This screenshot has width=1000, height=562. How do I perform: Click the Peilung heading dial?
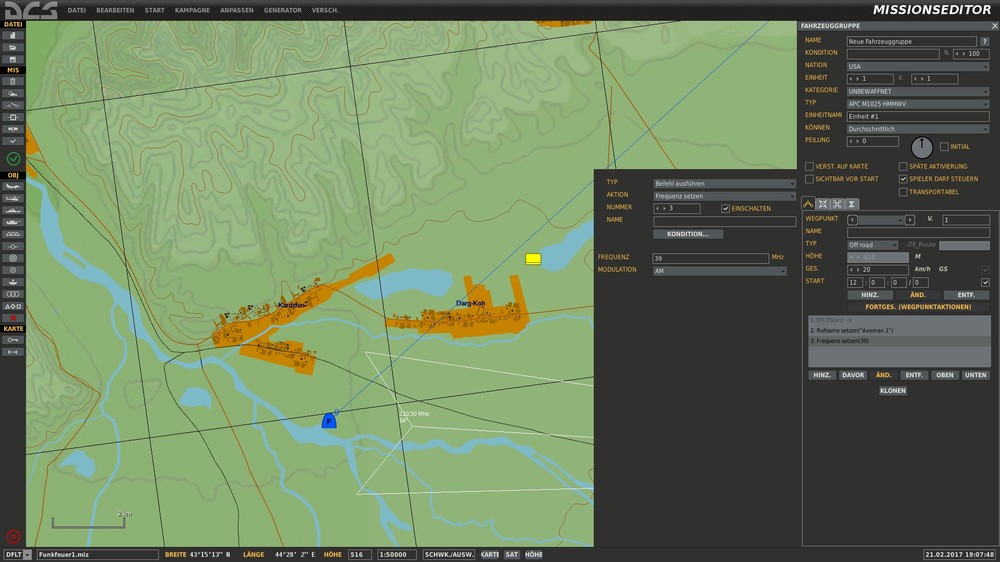tap(922, 147)
